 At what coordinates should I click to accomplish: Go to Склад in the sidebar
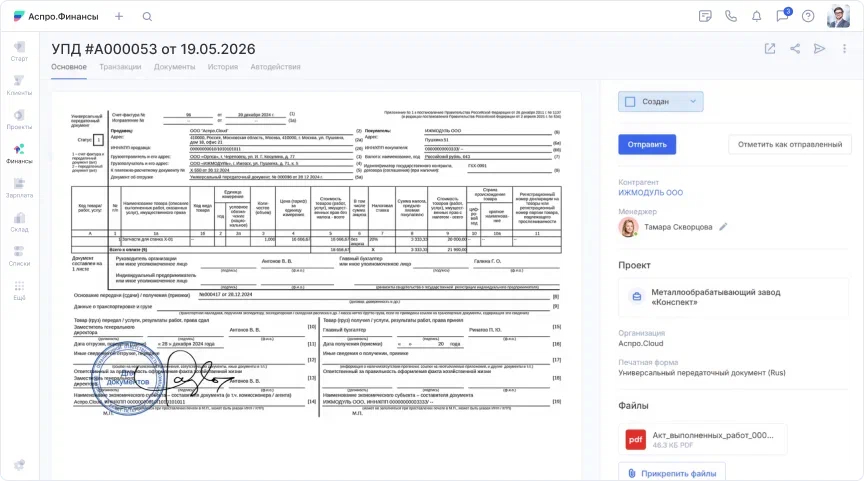[19, 223]
